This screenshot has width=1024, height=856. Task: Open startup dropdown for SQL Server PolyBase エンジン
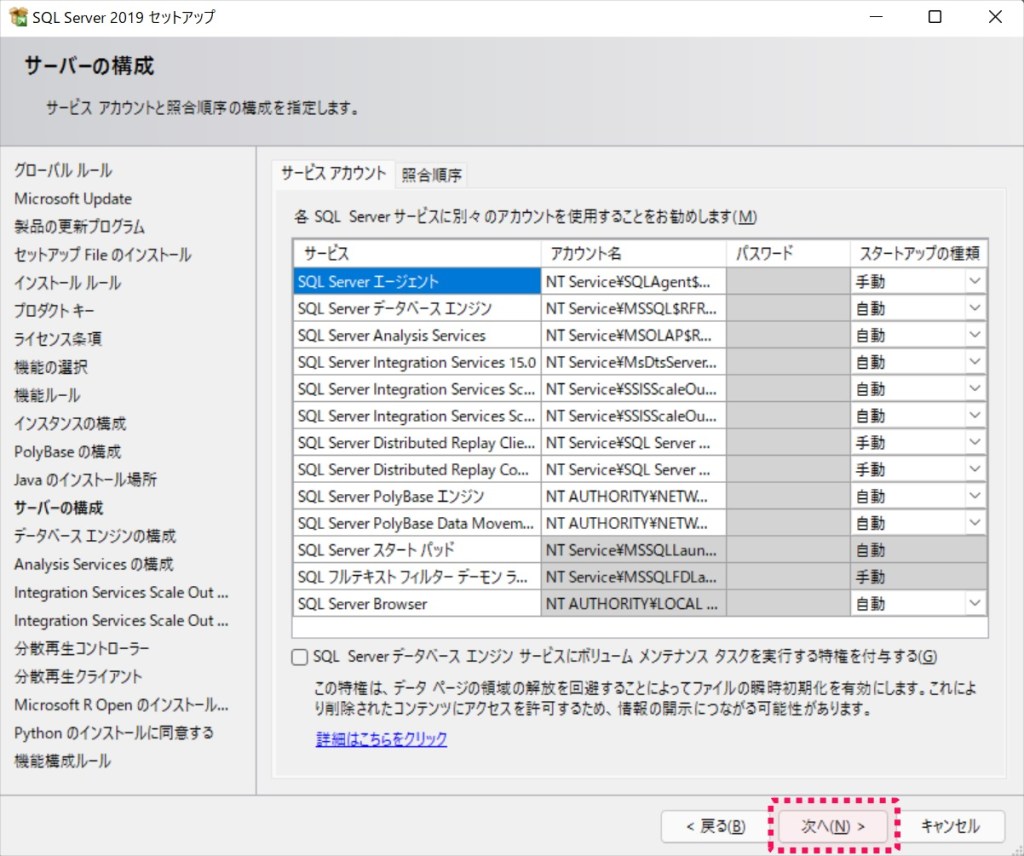pyautogui.click(x=974, y=496)
